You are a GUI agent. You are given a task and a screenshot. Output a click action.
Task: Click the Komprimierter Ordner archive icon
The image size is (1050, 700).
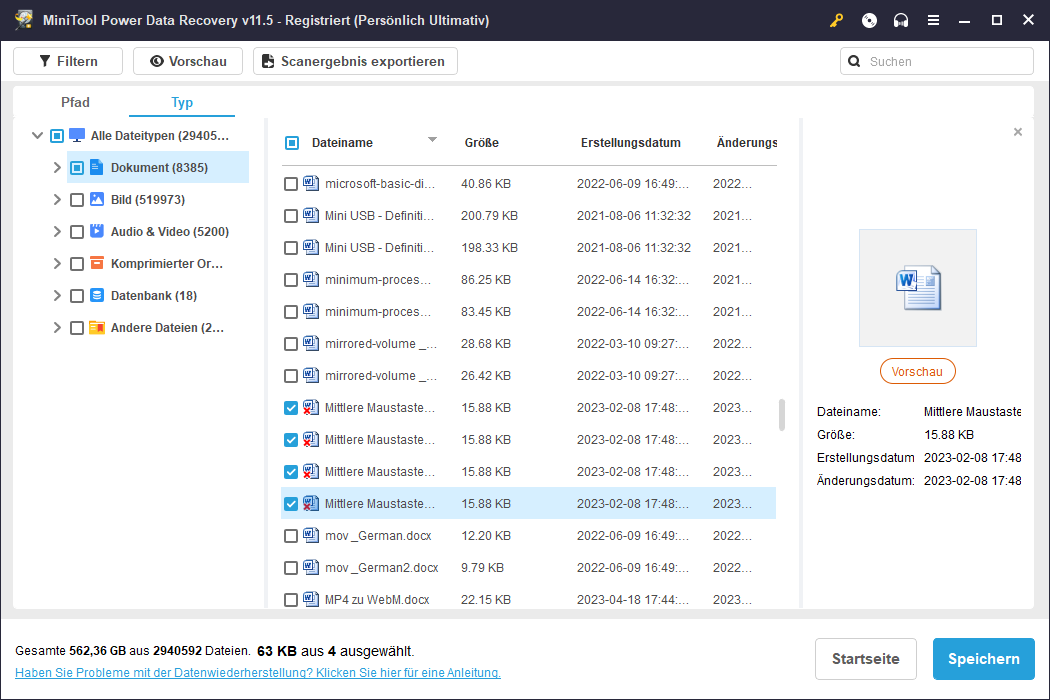point(96,263)
